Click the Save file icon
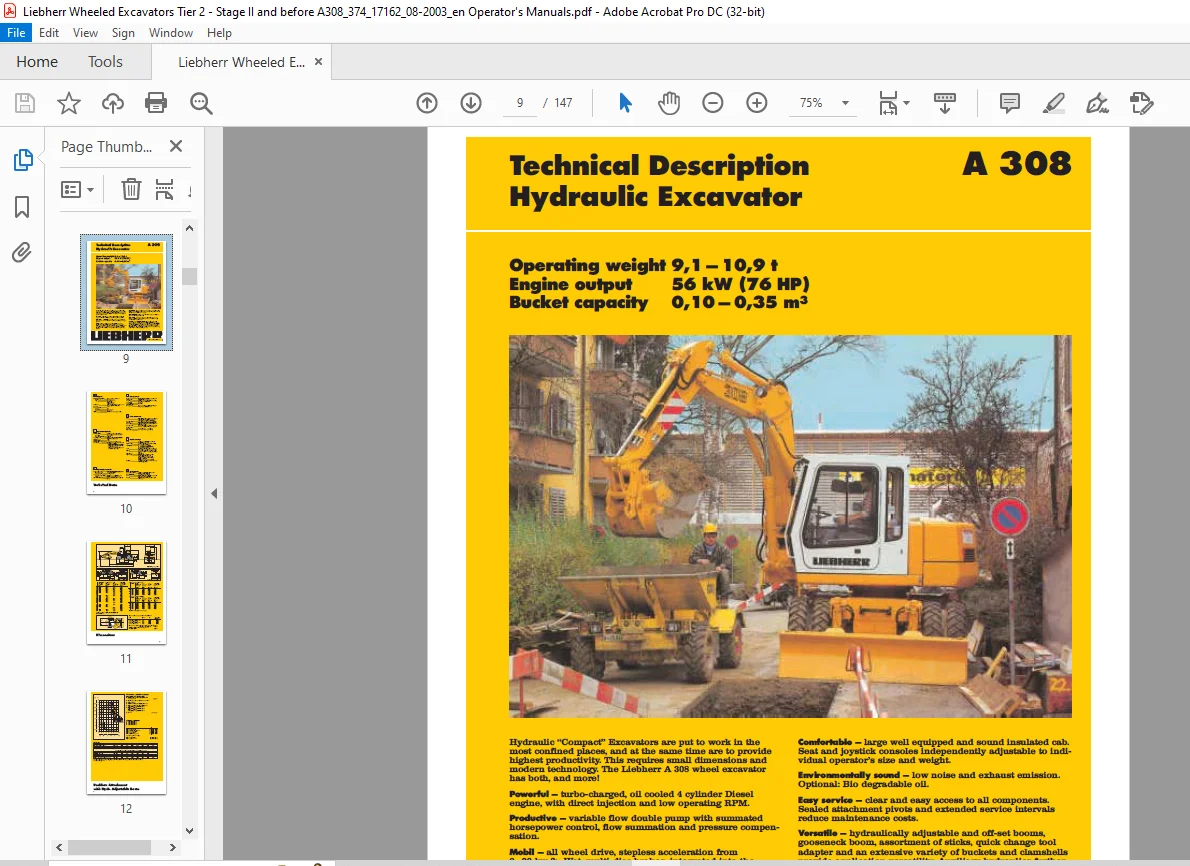Viewport: 1190px width, 866px height. [x=25, y=102]
